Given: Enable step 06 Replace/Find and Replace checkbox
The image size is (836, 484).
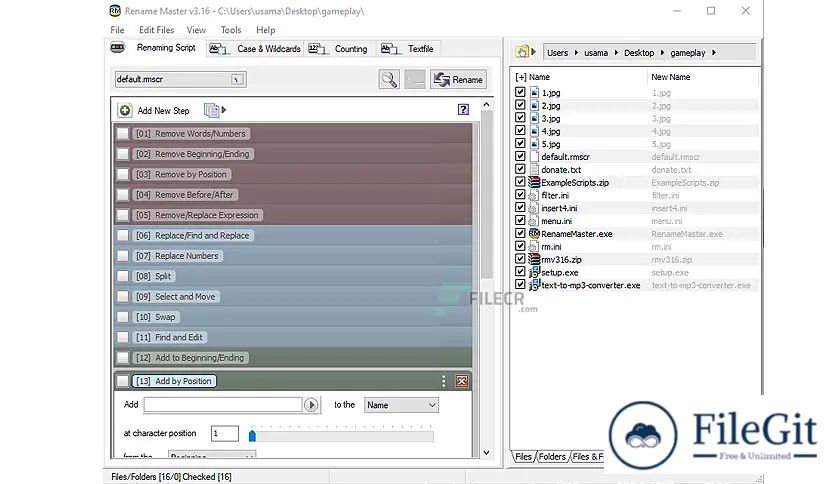Looking at the screenshot, I should coord(123,235).
